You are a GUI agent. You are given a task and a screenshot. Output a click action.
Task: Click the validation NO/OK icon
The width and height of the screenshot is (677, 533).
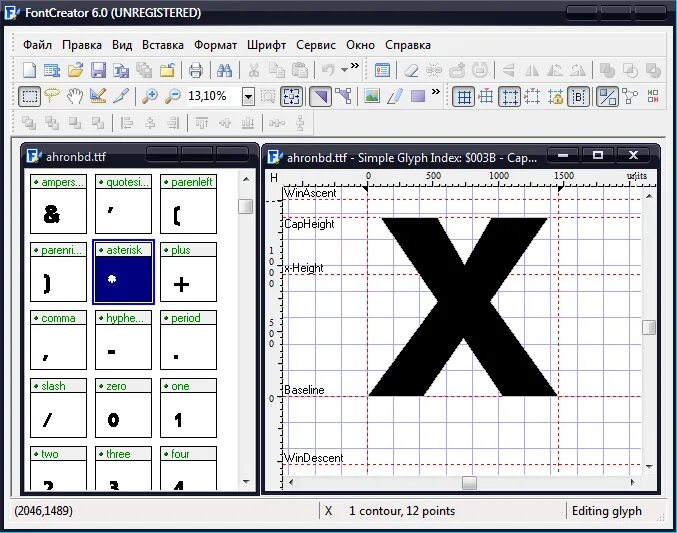(x=653, y=96)
